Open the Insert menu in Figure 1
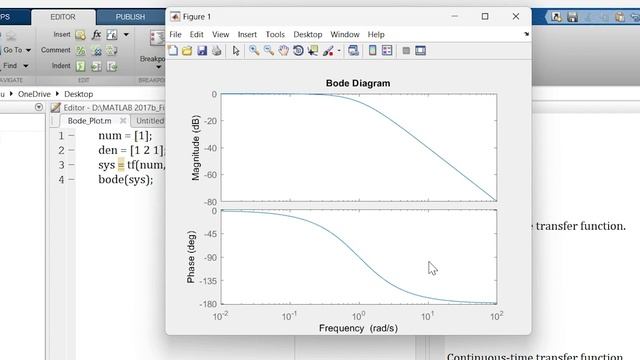This screenshot has width=640, height=360. 247,35
